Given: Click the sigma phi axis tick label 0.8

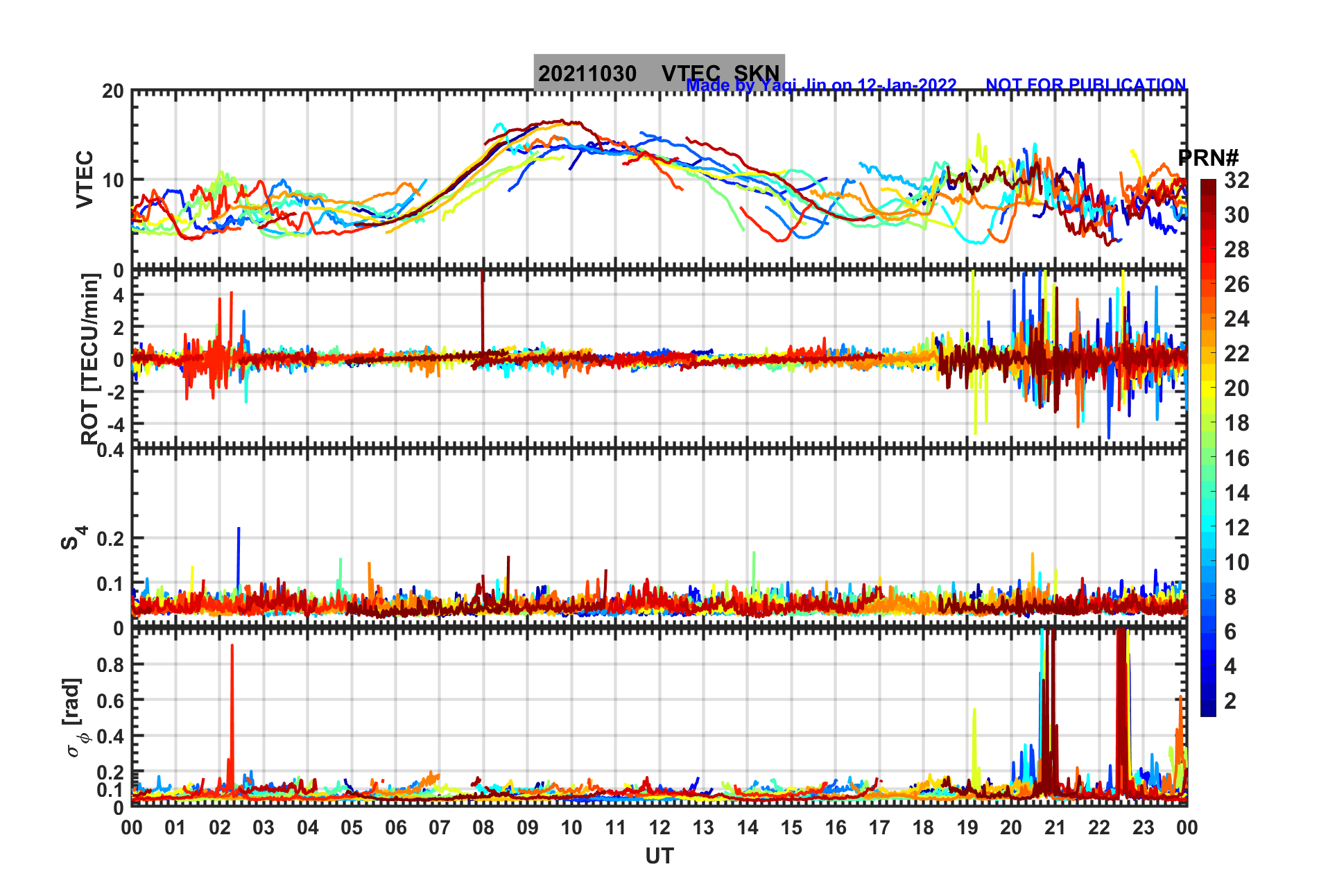Looking at the screenshot, I should click(111, 664).
